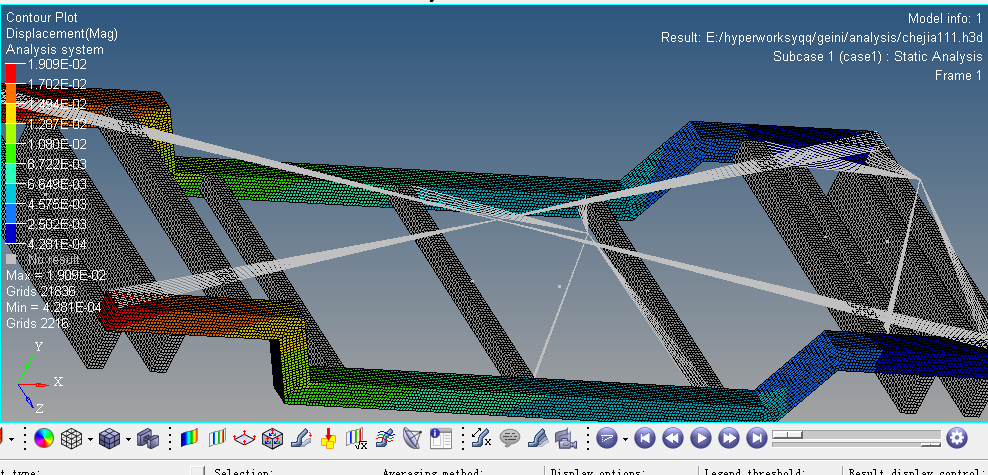Screen dimensions: 988x475
Task: Click the red legend color band
Action: [11, 74]
